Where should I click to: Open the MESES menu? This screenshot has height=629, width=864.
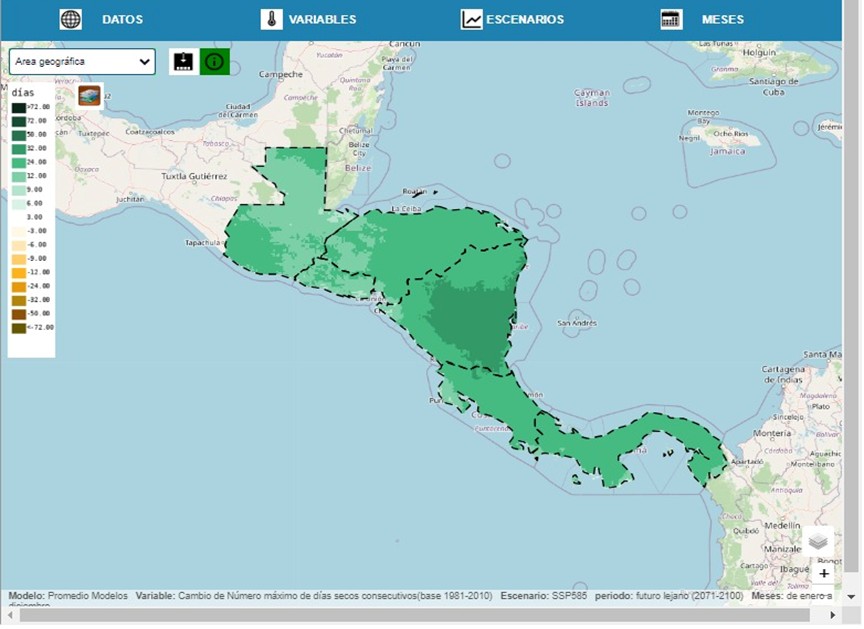(722, 20)
